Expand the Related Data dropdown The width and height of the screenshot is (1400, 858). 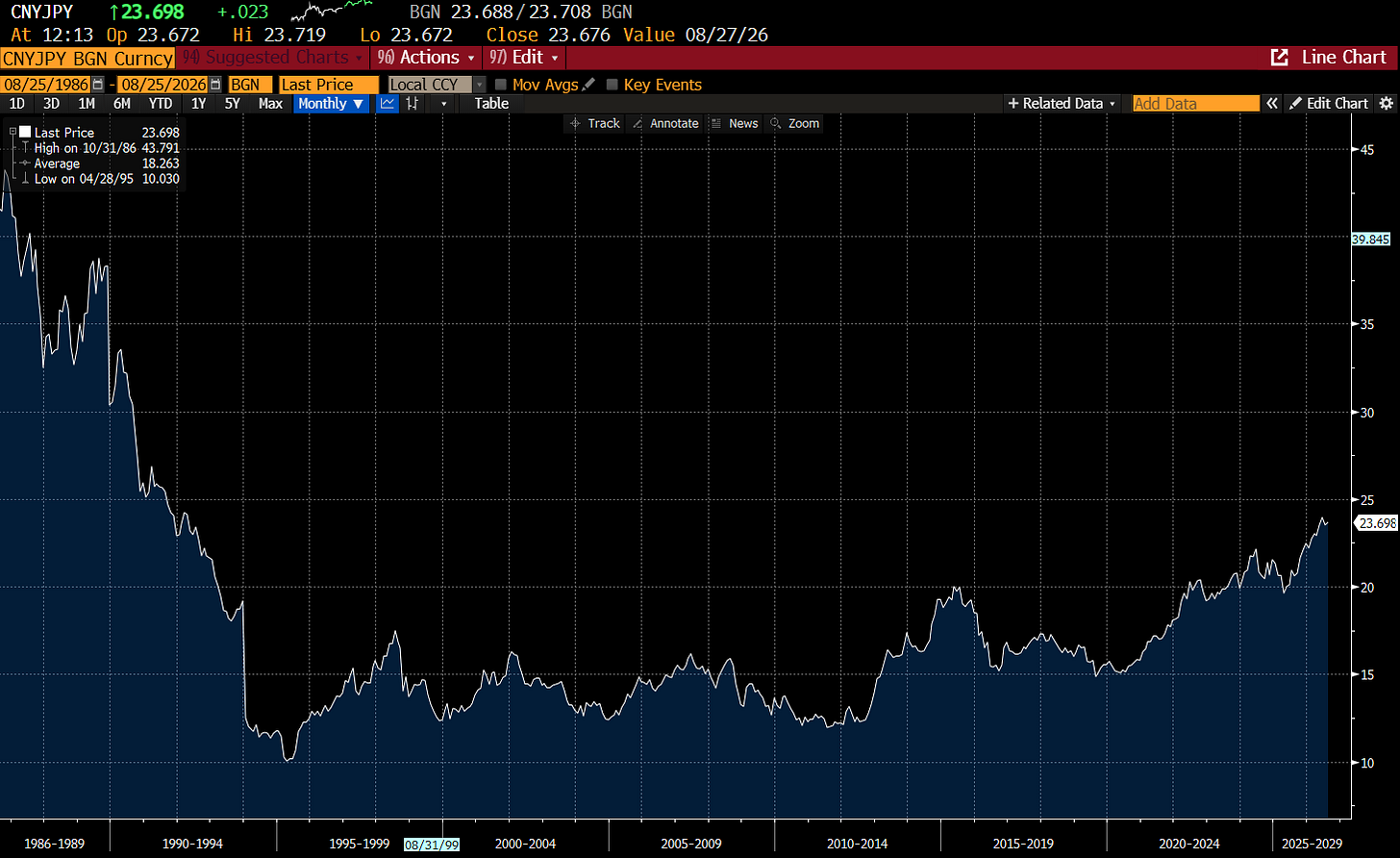tap(1062, 103)
